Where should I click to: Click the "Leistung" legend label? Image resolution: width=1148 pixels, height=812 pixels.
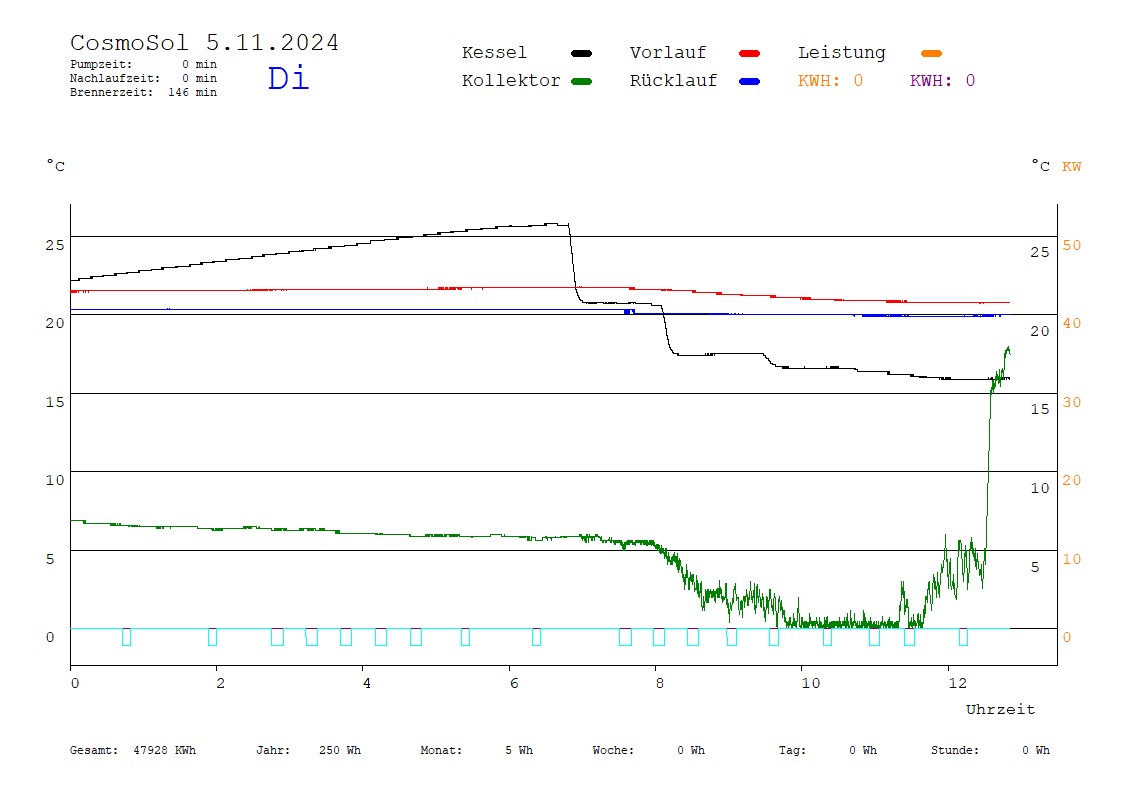(841, 53)
